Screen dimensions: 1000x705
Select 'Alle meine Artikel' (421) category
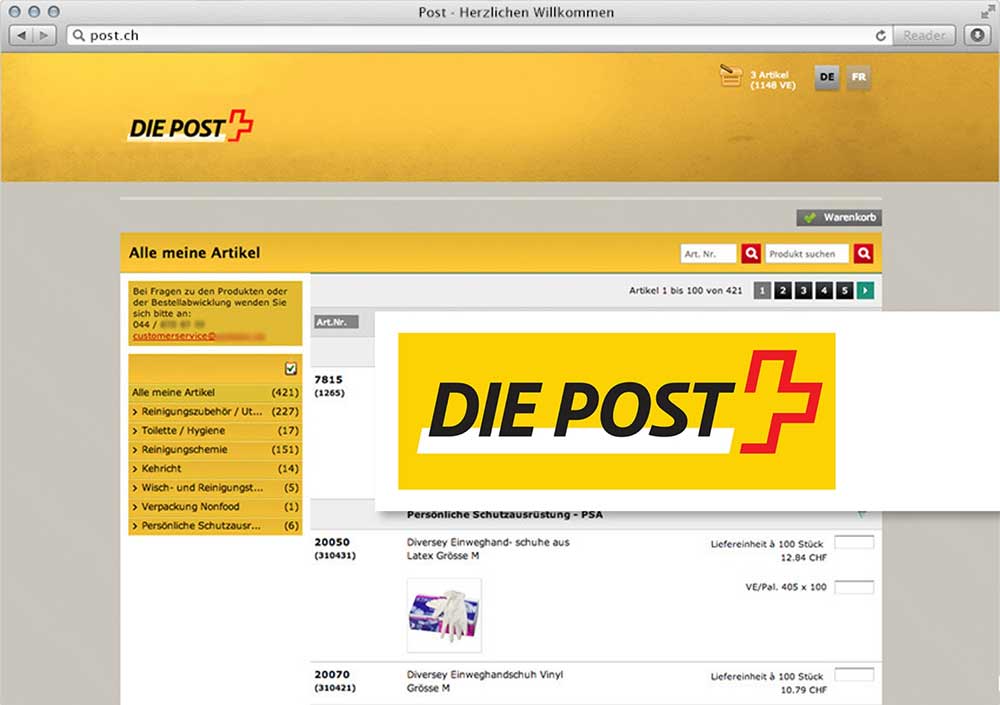[215, 392]
